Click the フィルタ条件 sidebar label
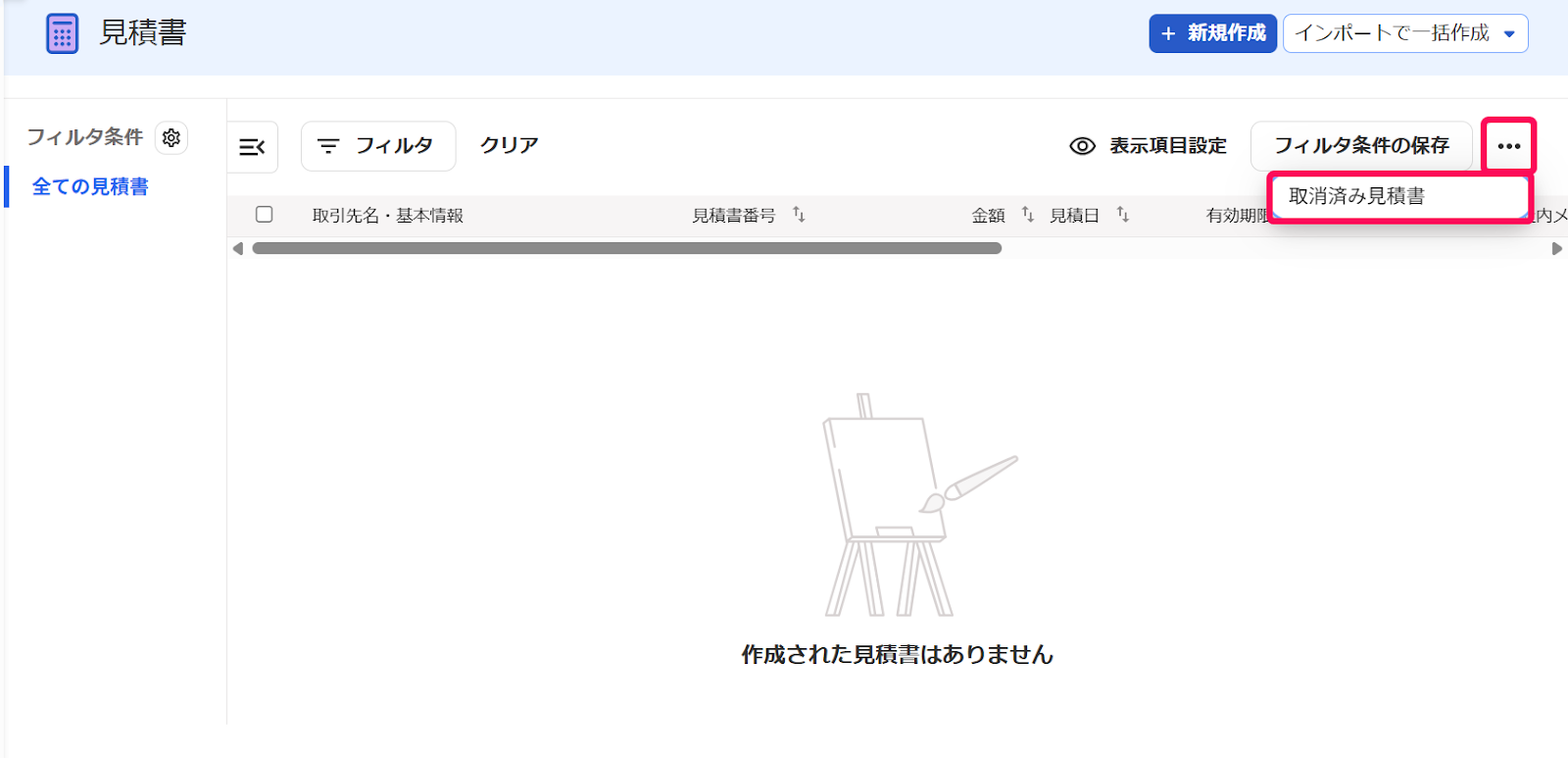The image size is (1568, 758). pos(85,137)
